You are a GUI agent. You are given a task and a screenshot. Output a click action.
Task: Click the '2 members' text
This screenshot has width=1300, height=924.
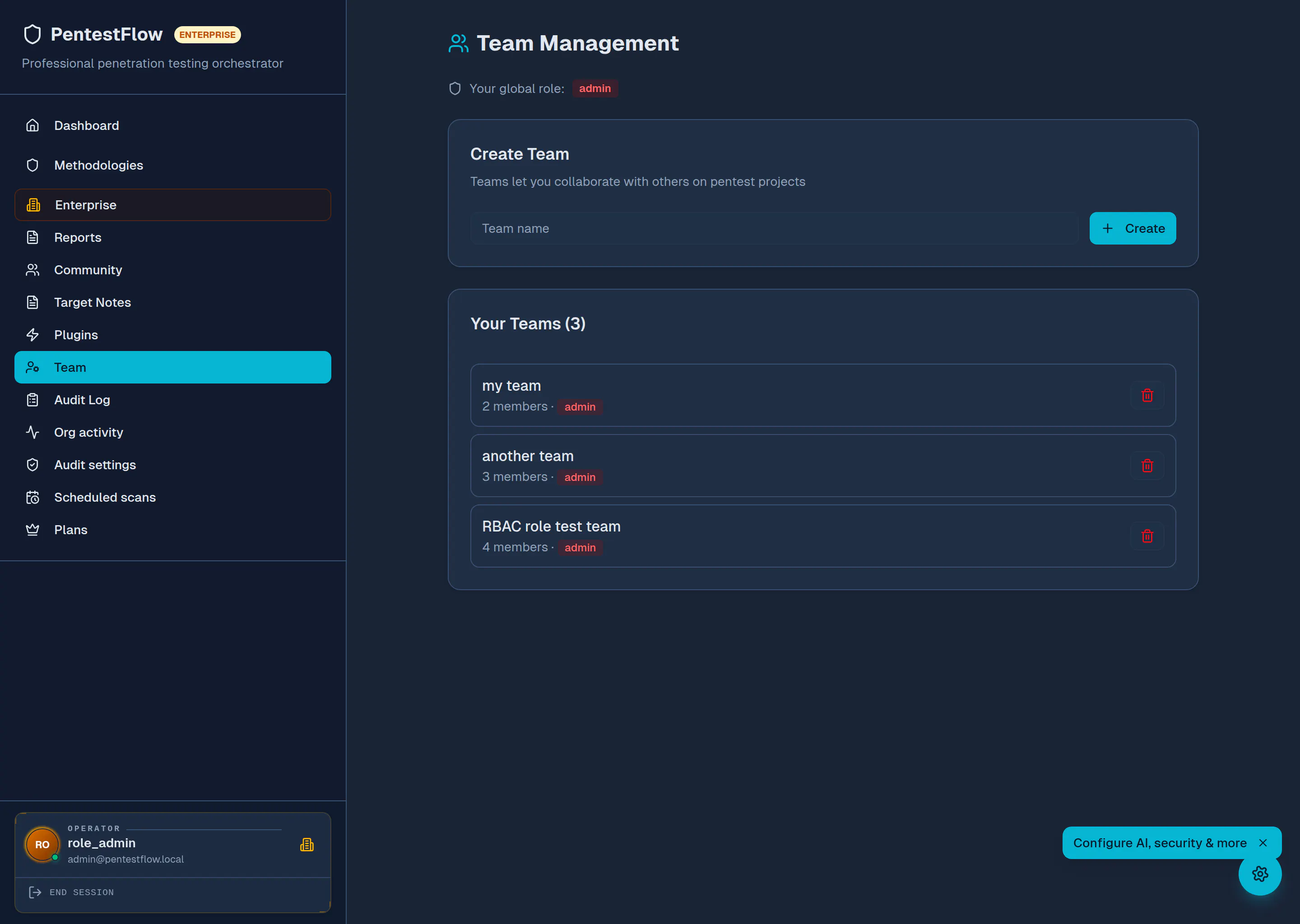pos(515,406)
